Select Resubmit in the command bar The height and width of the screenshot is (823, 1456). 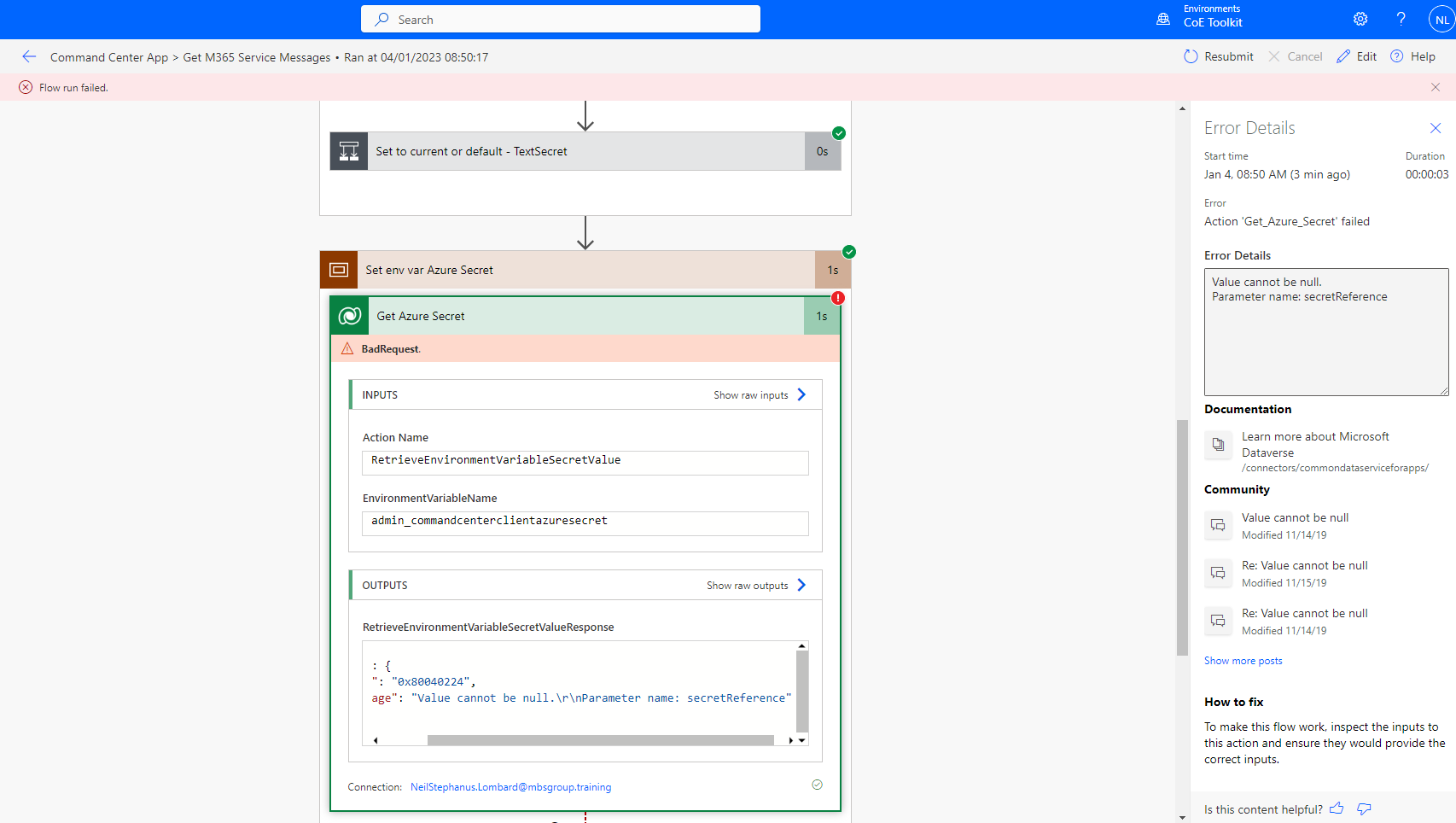(1219, 56)
